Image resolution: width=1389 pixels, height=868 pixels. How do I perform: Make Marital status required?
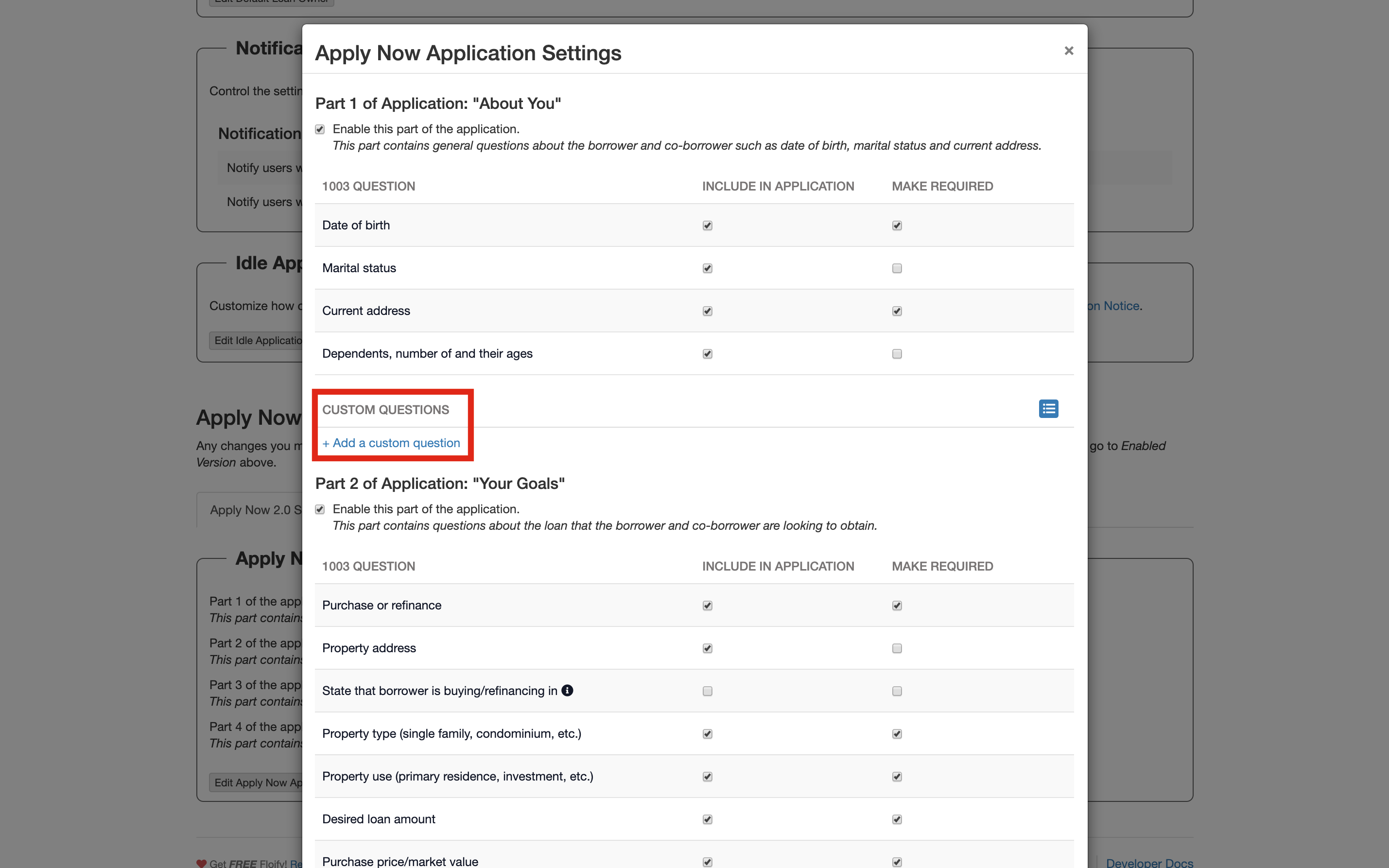[897, 268]
